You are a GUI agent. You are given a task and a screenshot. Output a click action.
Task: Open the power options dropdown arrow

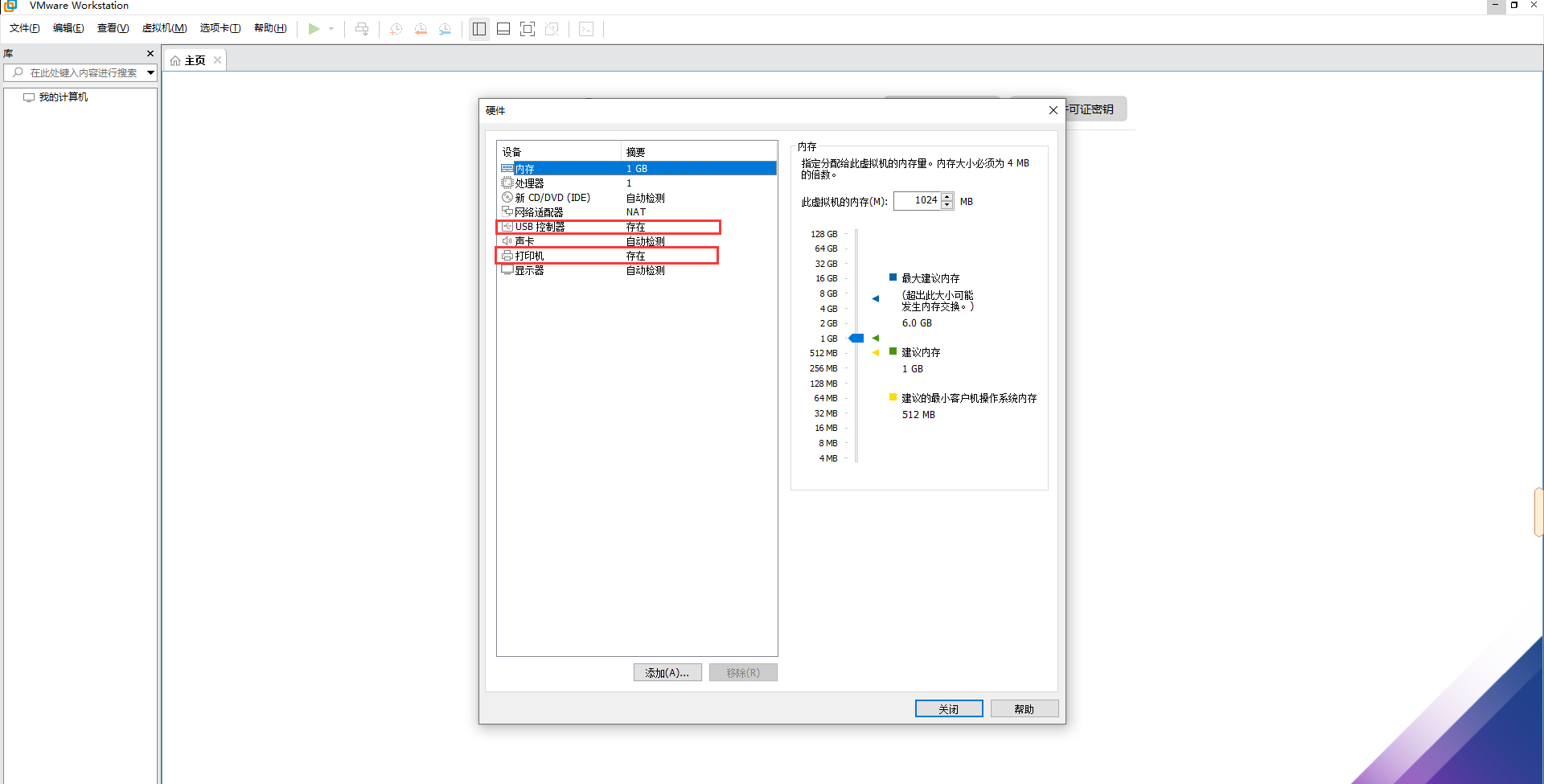331,29
